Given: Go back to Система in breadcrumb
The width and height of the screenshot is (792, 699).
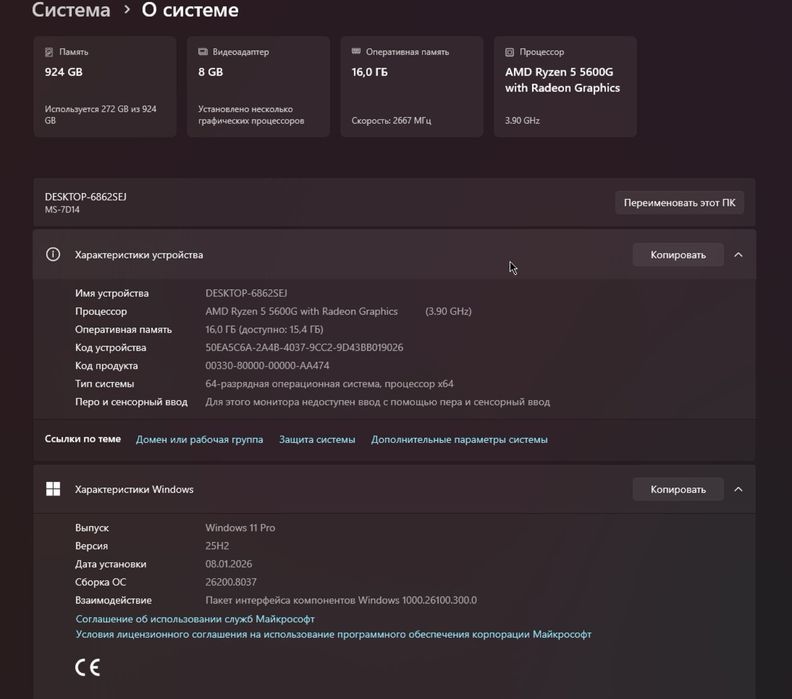Looking at the screenshot, I should pos(71,11).
